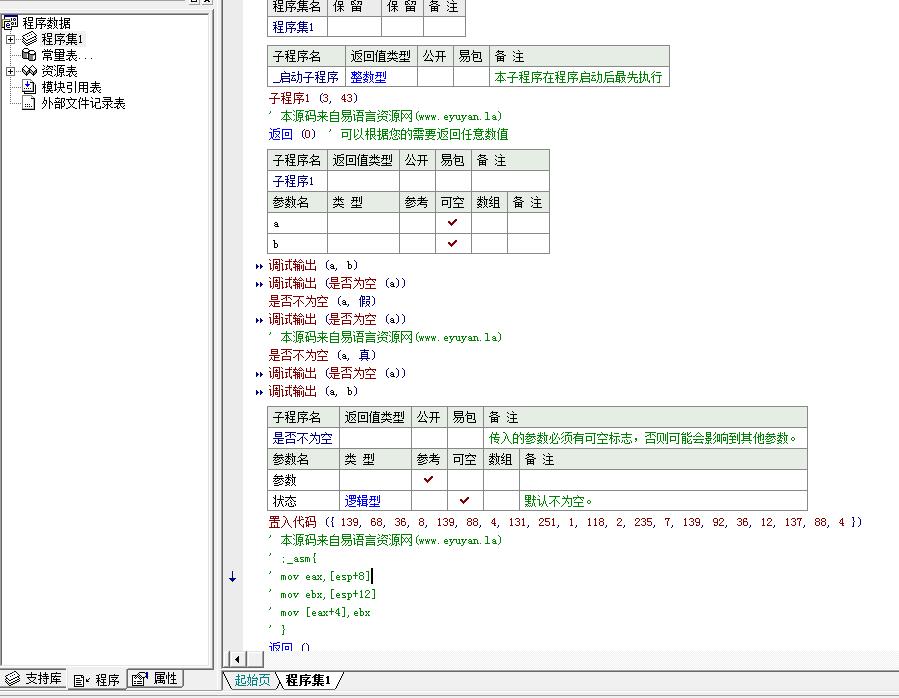This screenshot has width=899, height=698.
Task: Open 常量表 in the project tree
Action: pos(67,55)
